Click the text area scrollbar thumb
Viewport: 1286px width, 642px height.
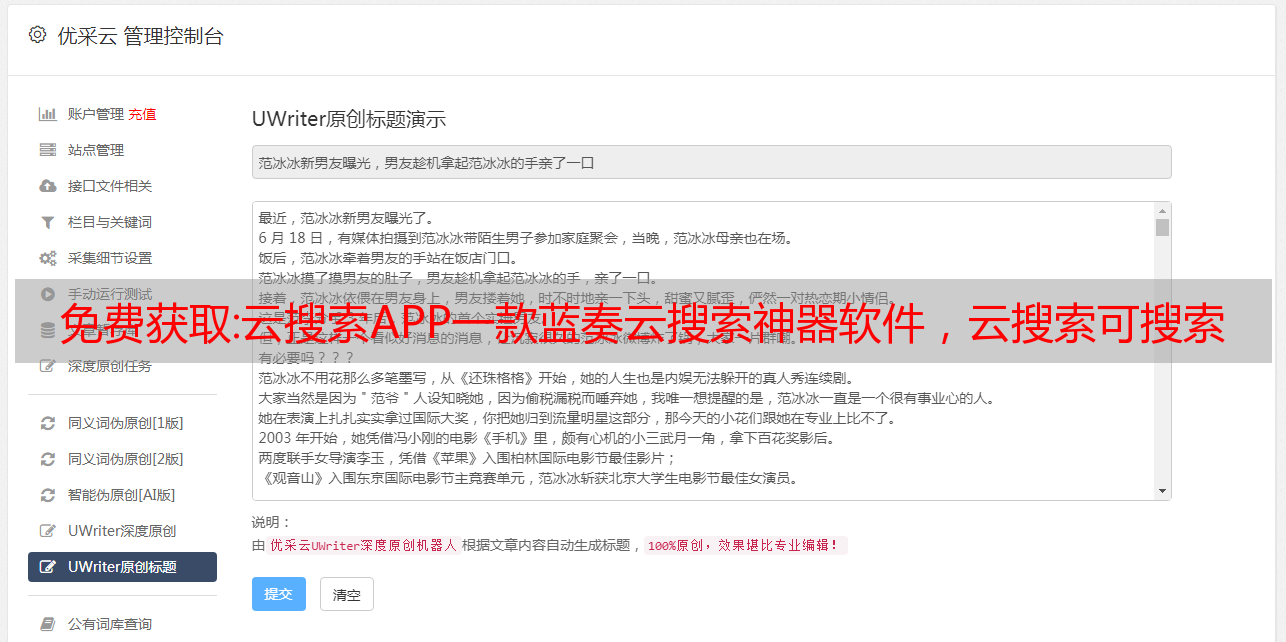coord(1162,227)
